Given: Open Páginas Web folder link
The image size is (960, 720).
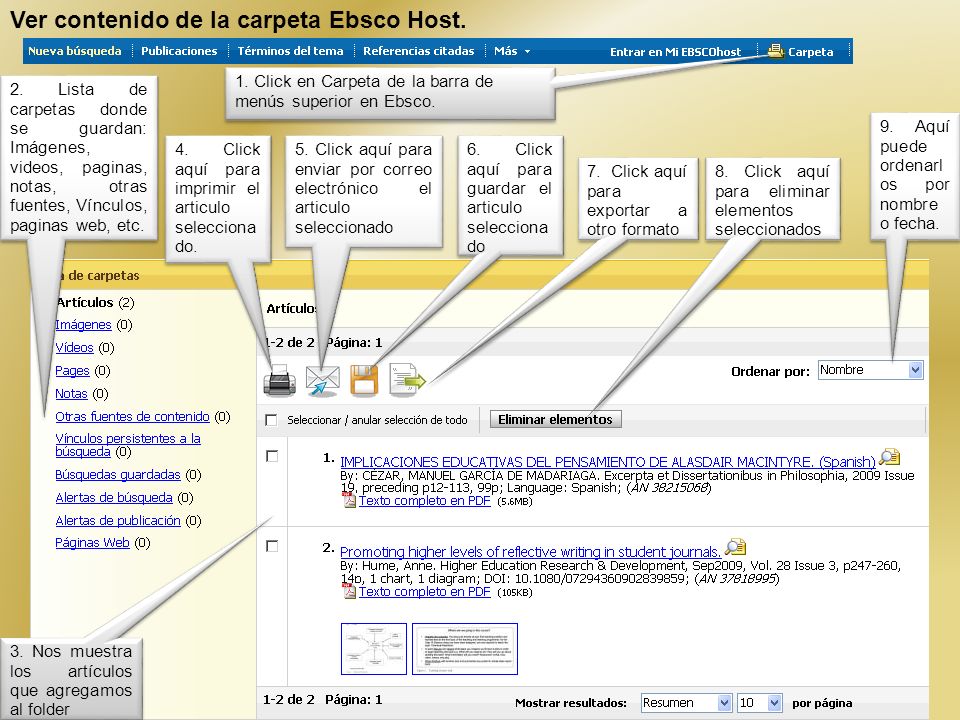Looking at the screenshot, I should point(92,542).
